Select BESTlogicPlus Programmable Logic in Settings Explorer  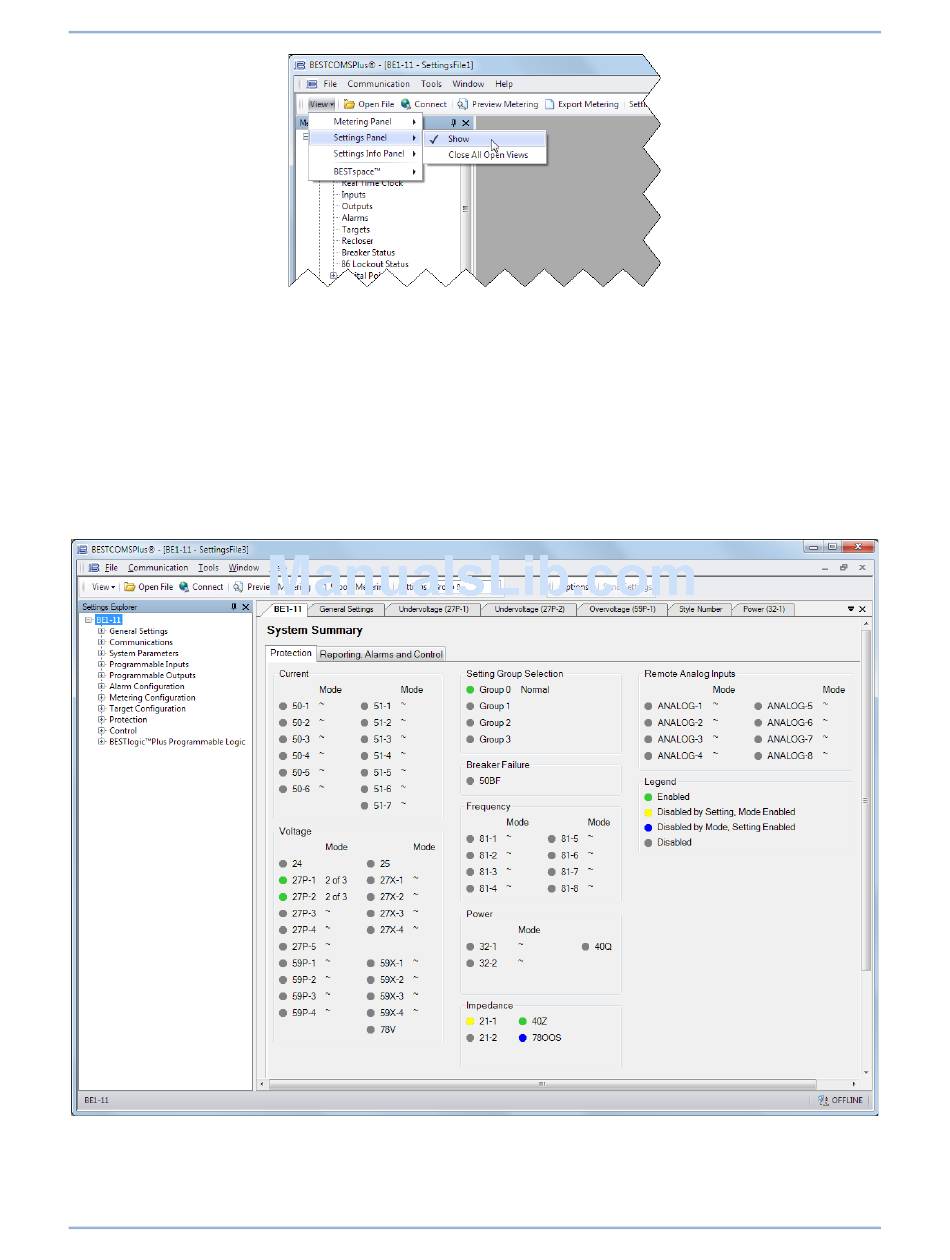click(x=177, y=742)
